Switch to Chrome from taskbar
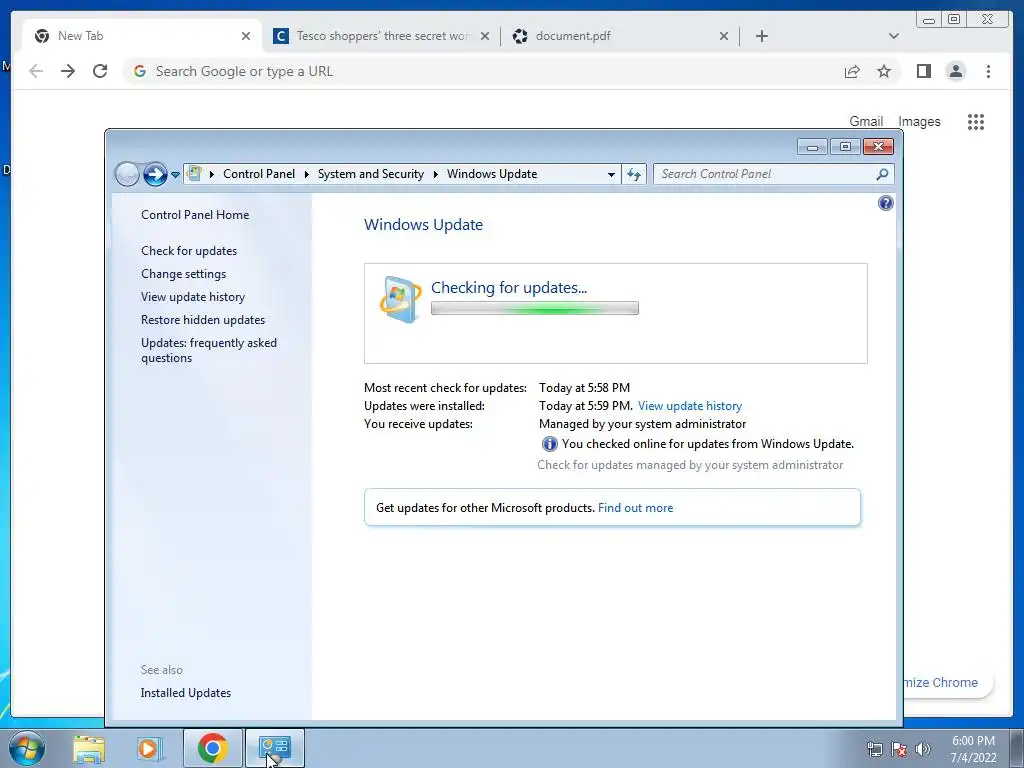Screen dimensions: 1024x768 tap(212, 748)
